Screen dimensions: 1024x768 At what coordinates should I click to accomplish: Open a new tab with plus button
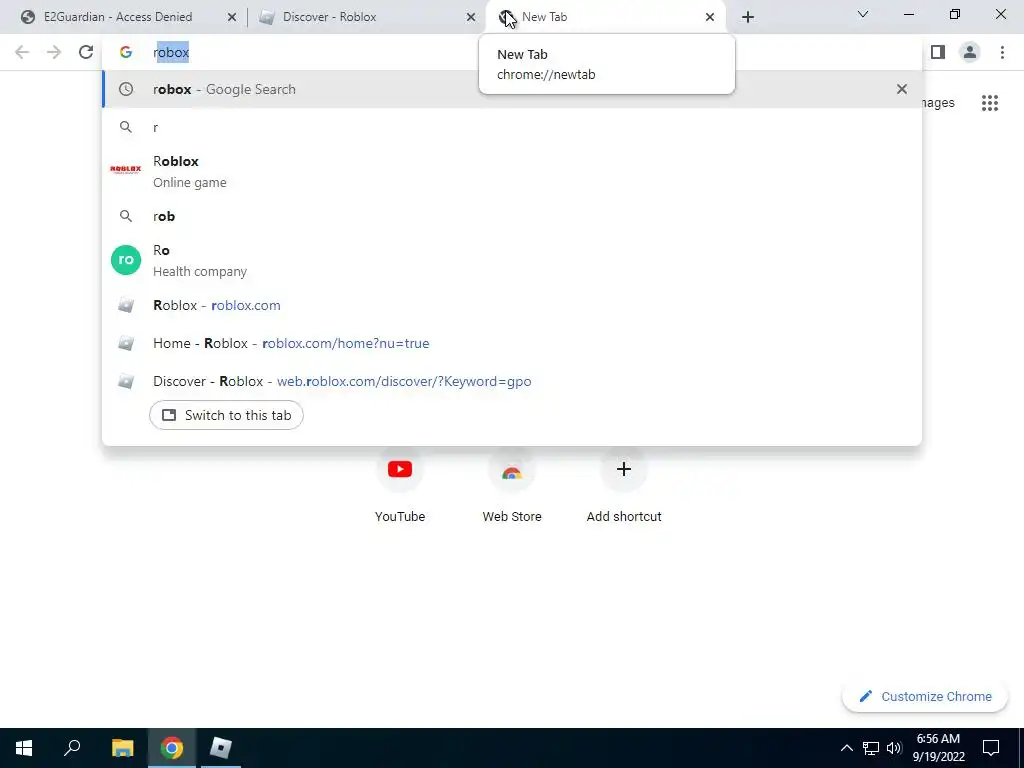tap(748, 17)
